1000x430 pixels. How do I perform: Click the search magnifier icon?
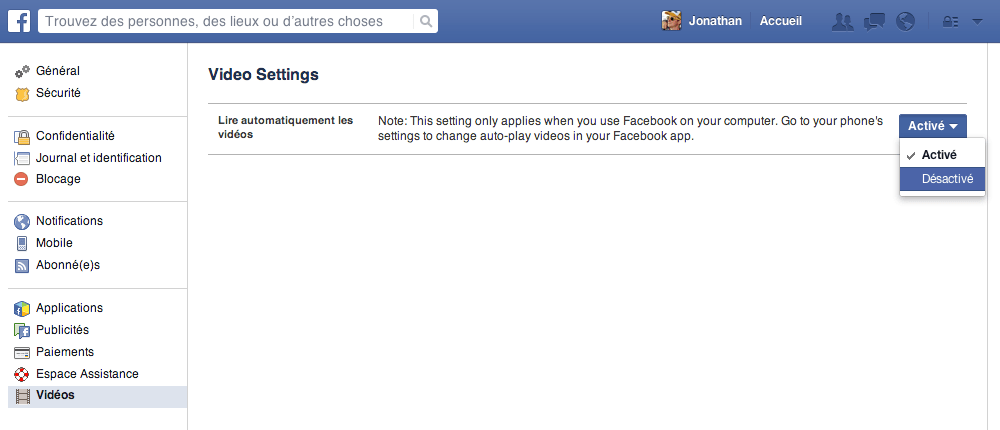tap(425, 21)
